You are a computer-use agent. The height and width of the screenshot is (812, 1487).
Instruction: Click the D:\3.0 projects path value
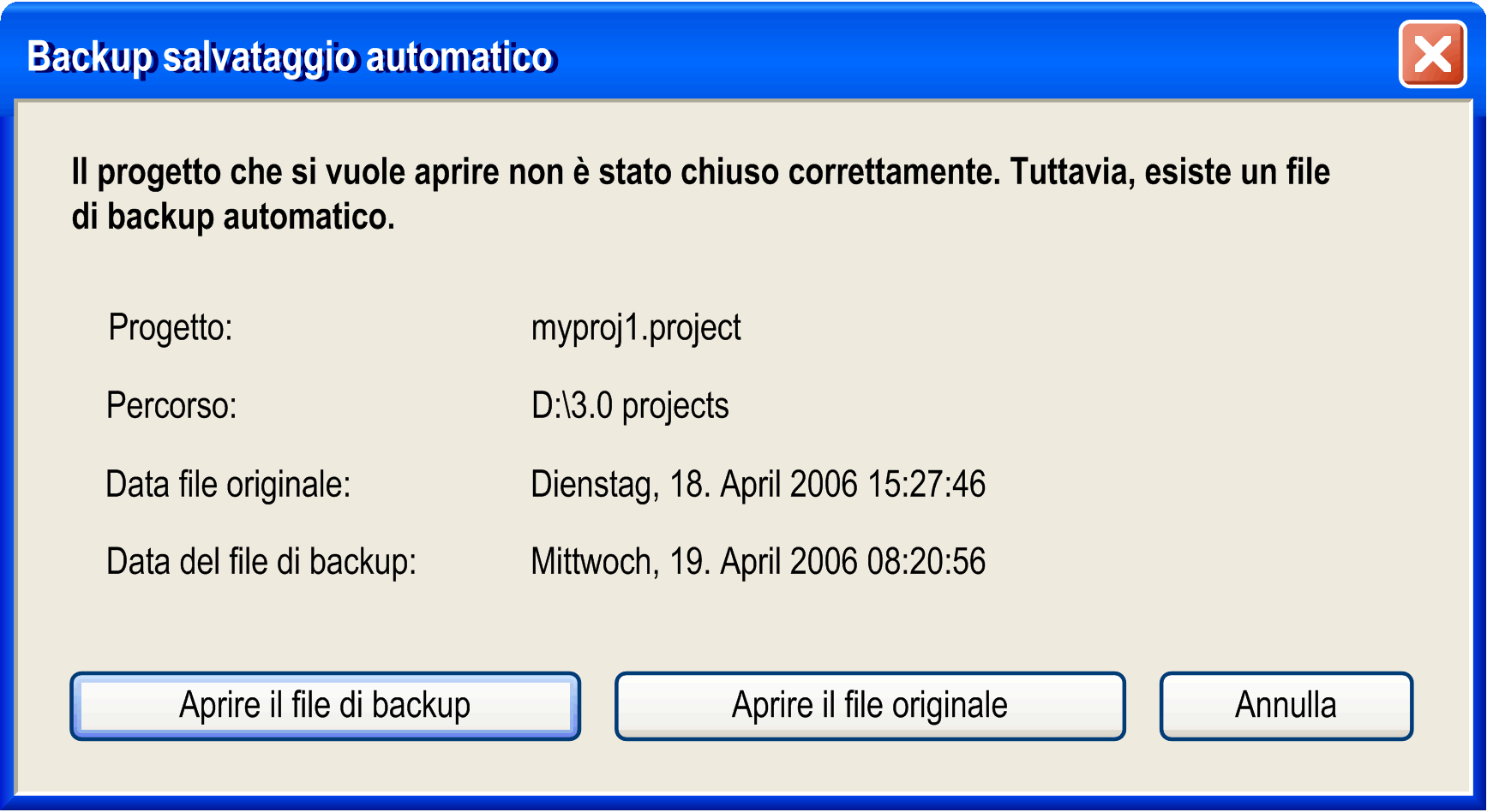click(630, 406)
